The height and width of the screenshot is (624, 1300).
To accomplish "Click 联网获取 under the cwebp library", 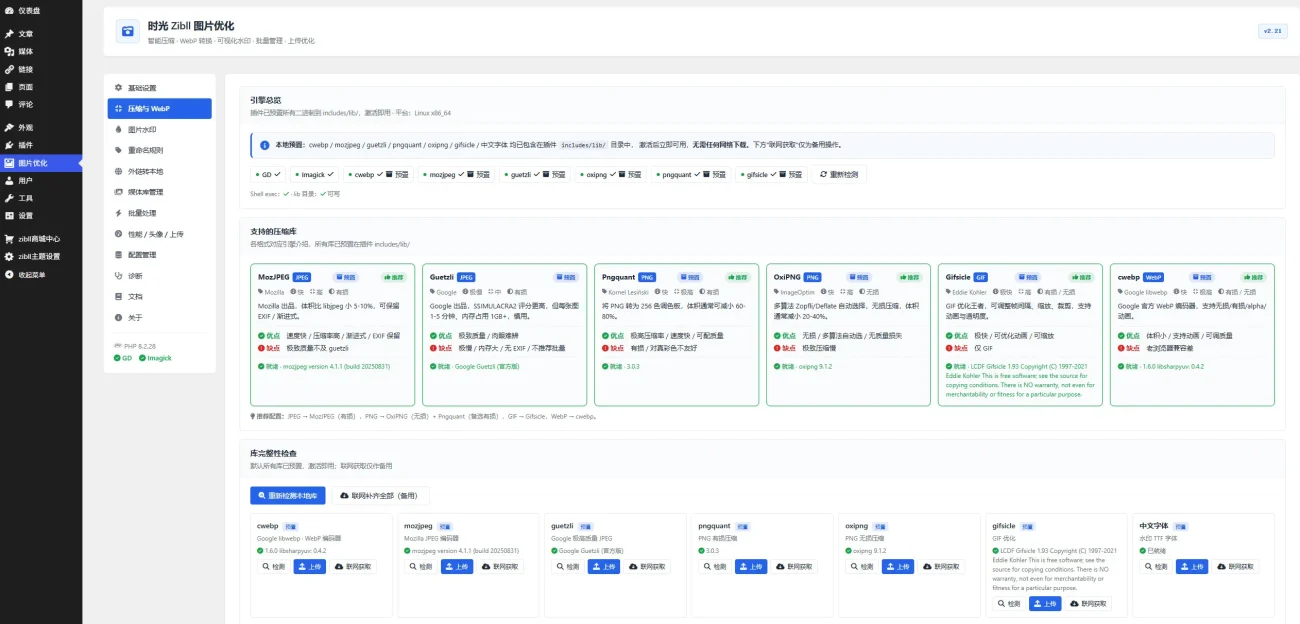I will (354, 566).
